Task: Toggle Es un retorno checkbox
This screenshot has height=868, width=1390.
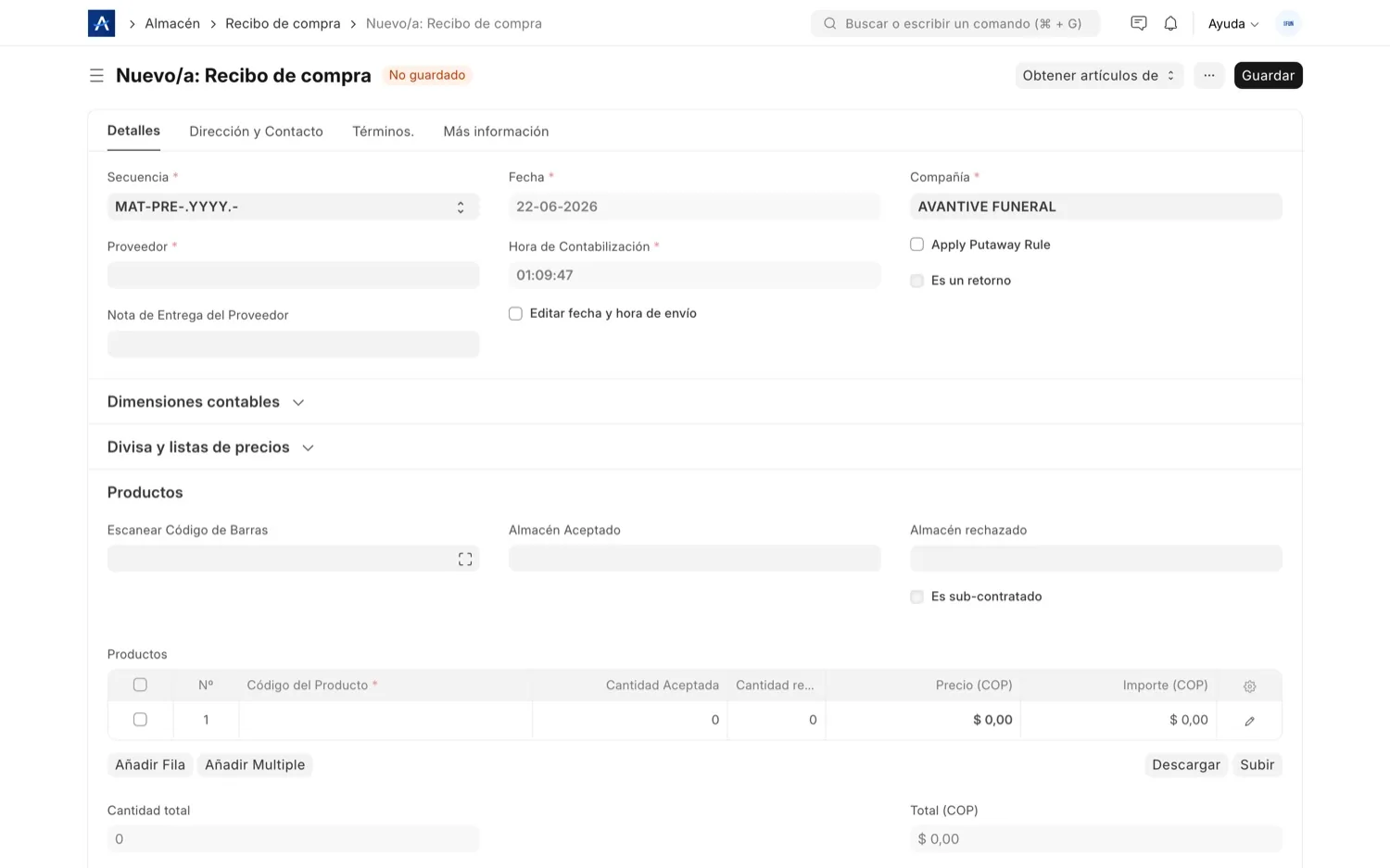Action: click(x=916, y=281)
